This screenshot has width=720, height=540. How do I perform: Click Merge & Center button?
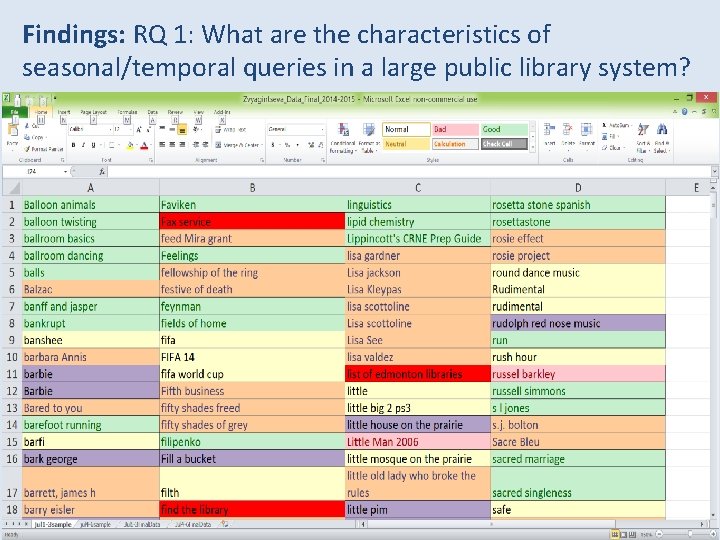(x=238, y=145)
